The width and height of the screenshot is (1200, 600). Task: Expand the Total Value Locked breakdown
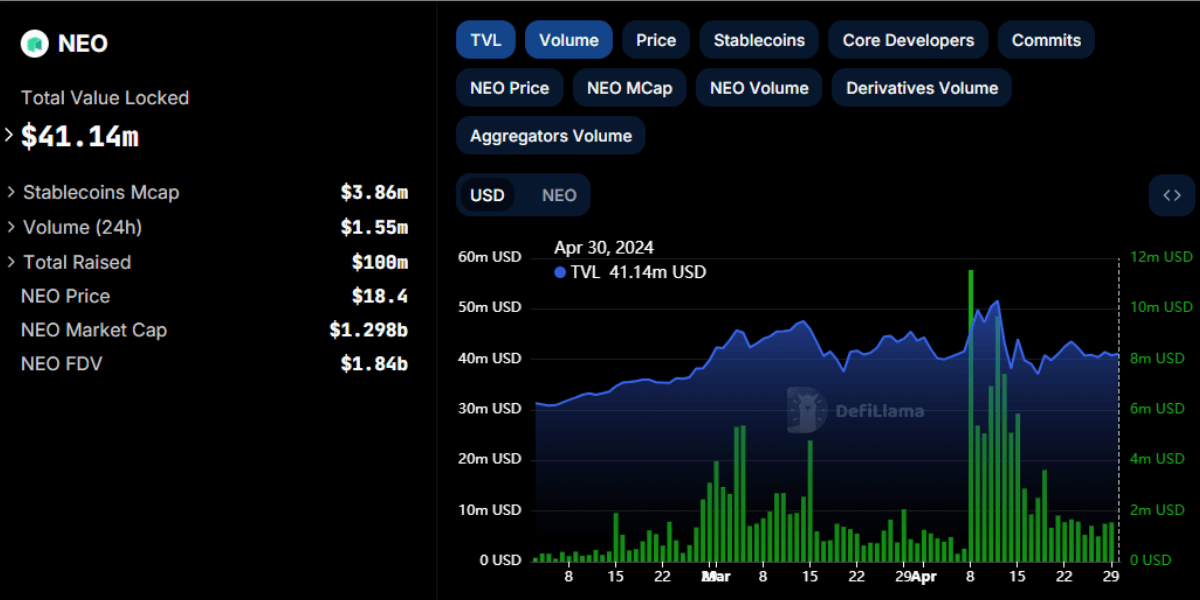10,134
